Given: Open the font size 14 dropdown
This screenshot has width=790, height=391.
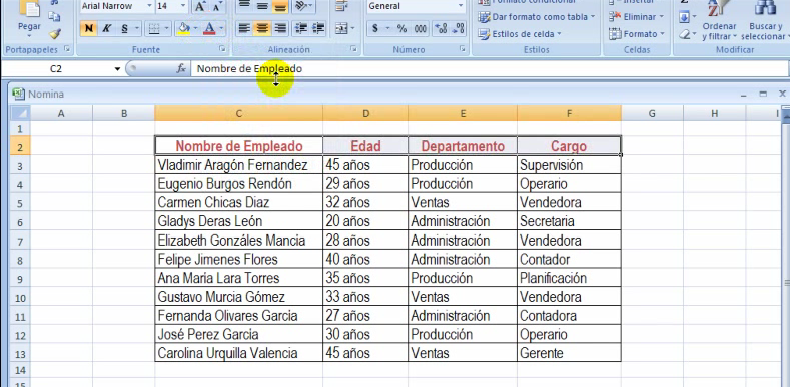Looking at the screenshot, I should tap(183, 7).
